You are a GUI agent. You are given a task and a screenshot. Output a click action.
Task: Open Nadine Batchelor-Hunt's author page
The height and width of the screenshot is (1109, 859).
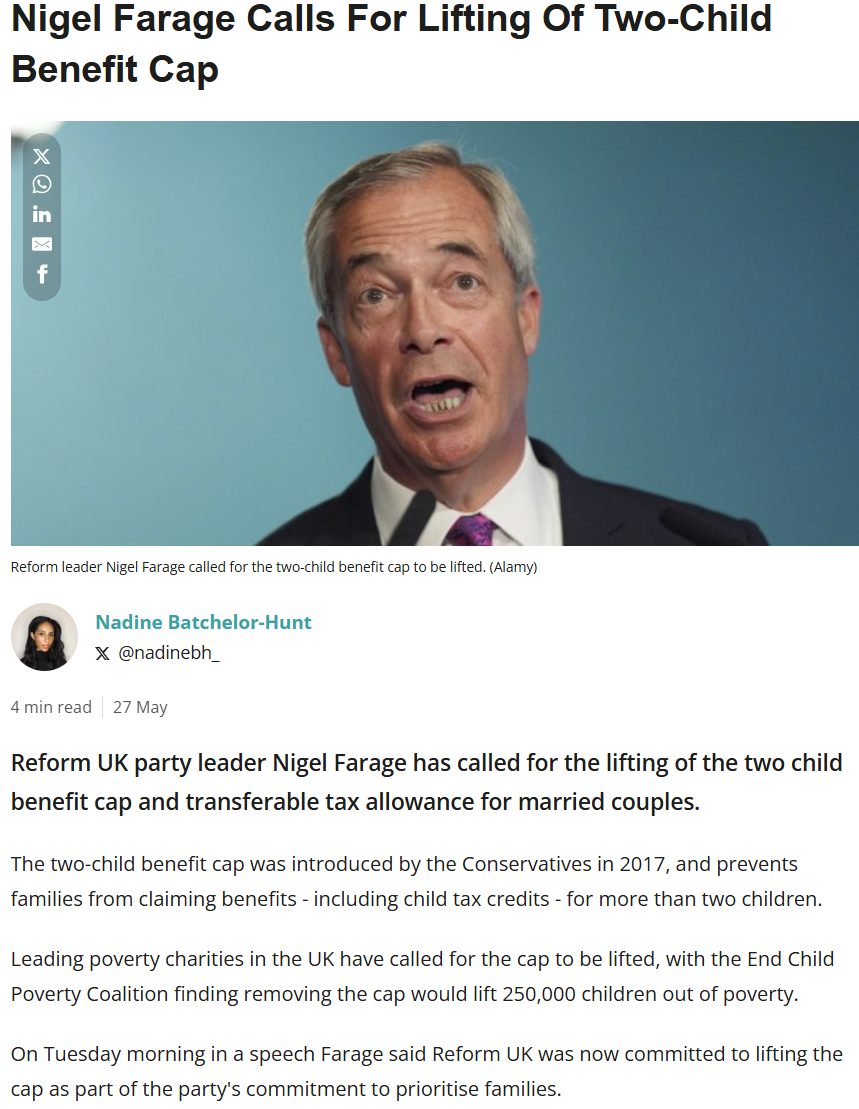click(203, 622)
